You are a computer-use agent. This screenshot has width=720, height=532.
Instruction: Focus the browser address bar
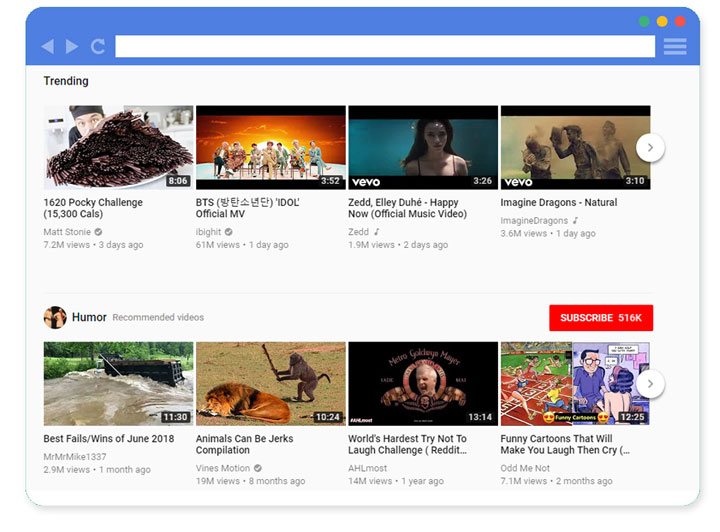pyautogui.click(x=385, y=46)
